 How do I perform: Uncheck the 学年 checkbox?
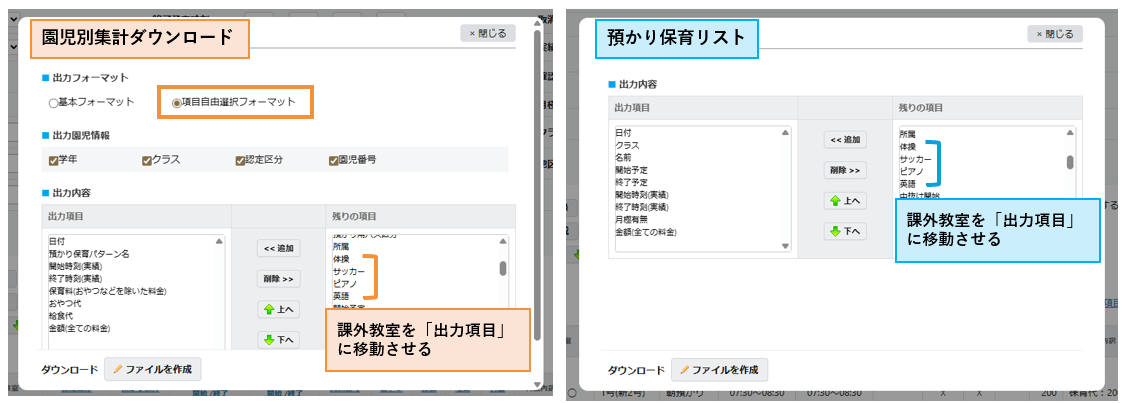[x=53, y=160]
